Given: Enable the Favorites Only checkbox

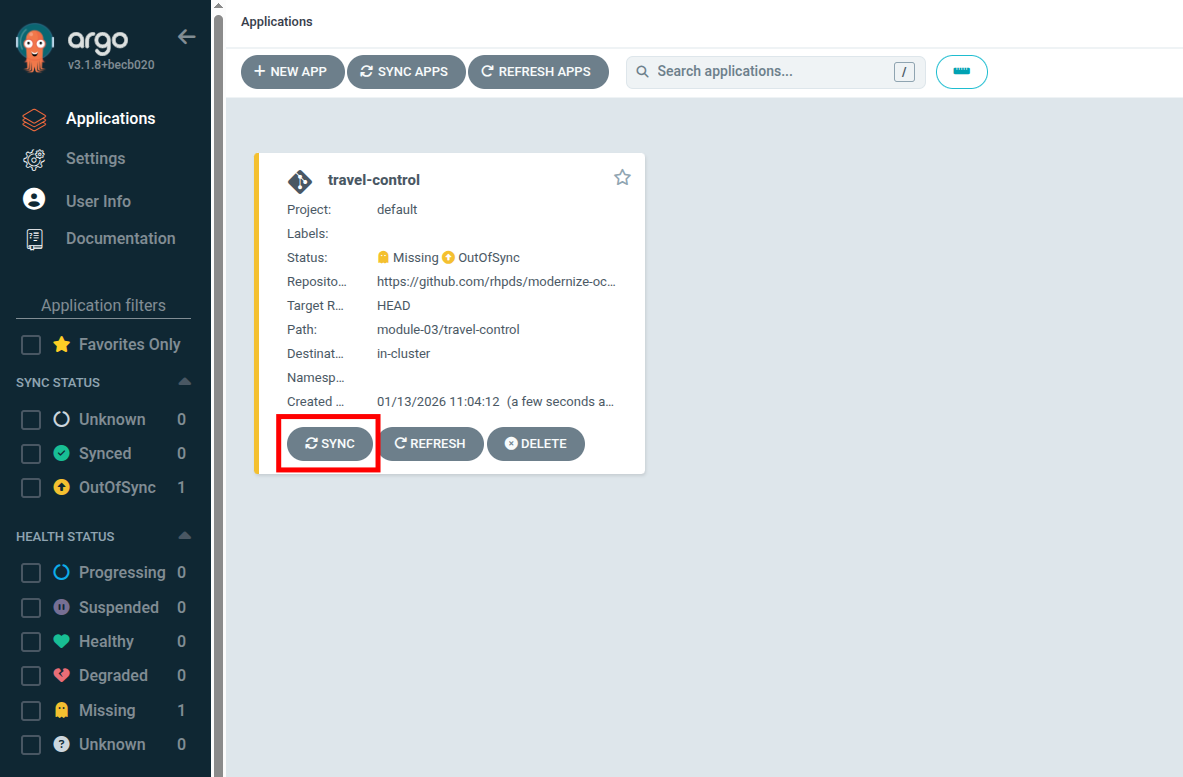Looking at the screenshot, I should [x=29, y=343].
